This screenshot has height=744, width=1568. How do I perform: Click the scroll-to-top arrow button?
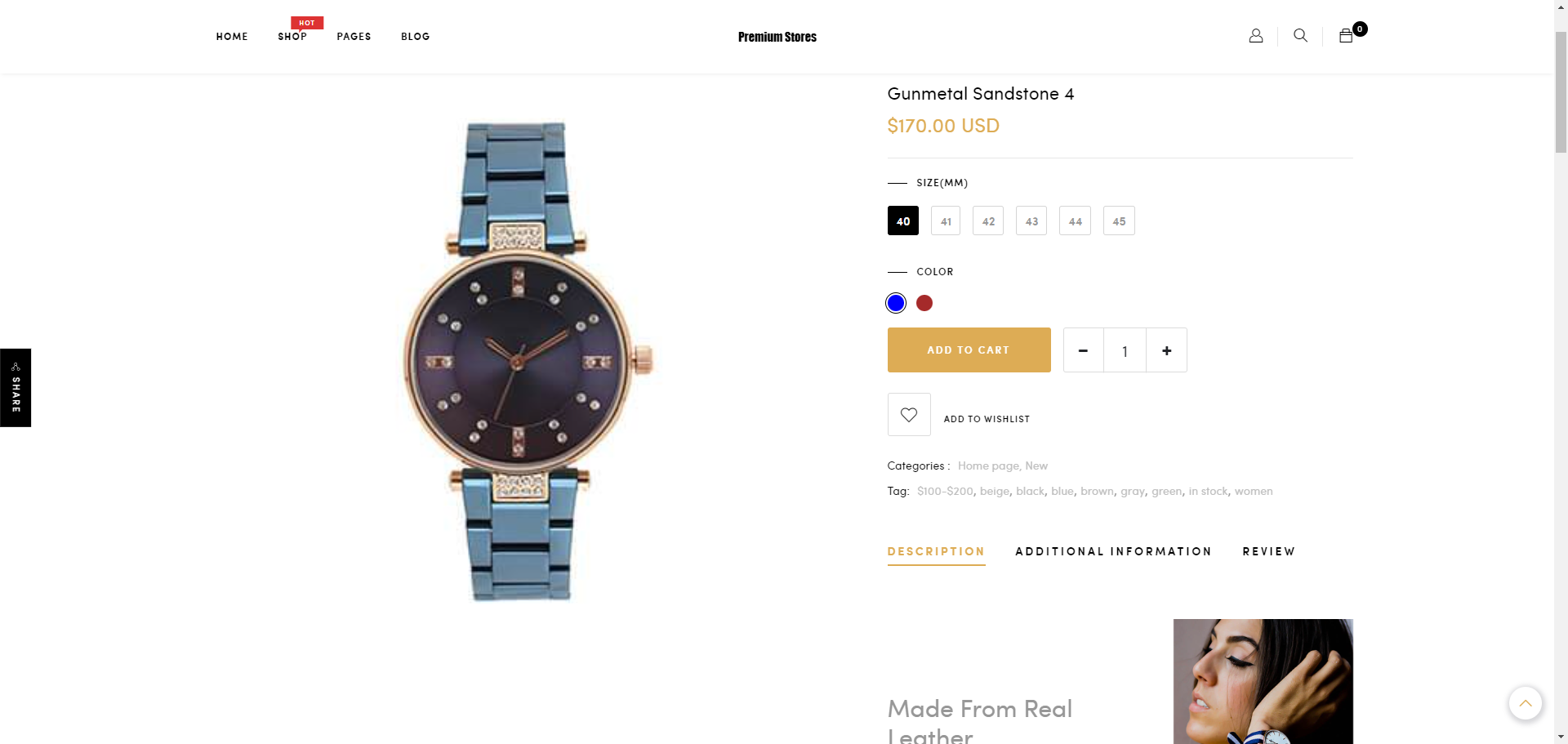[x=1525, y=703]
